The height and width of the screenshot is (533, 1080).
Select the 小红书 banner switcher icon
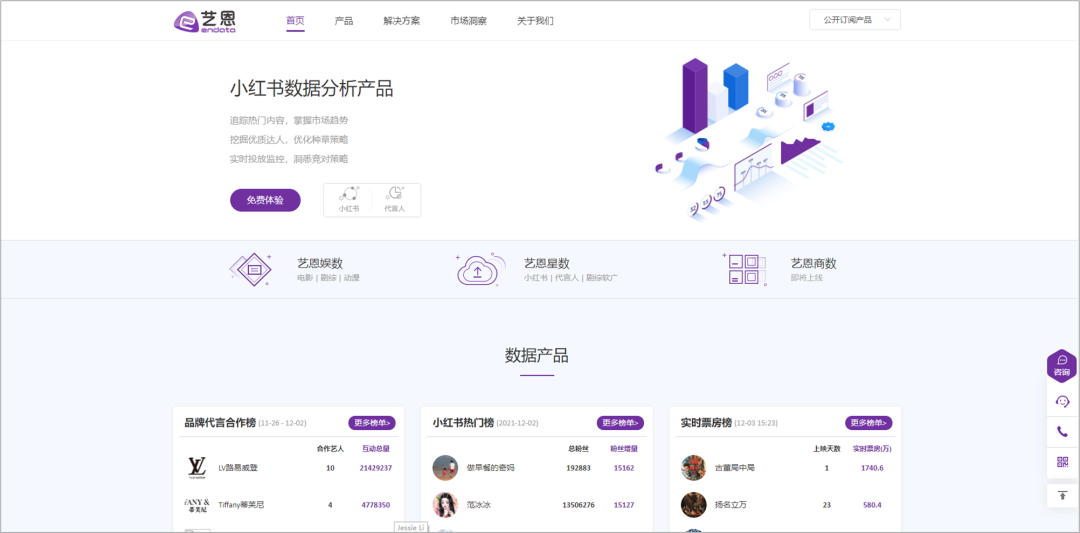(x=349, y=198)
